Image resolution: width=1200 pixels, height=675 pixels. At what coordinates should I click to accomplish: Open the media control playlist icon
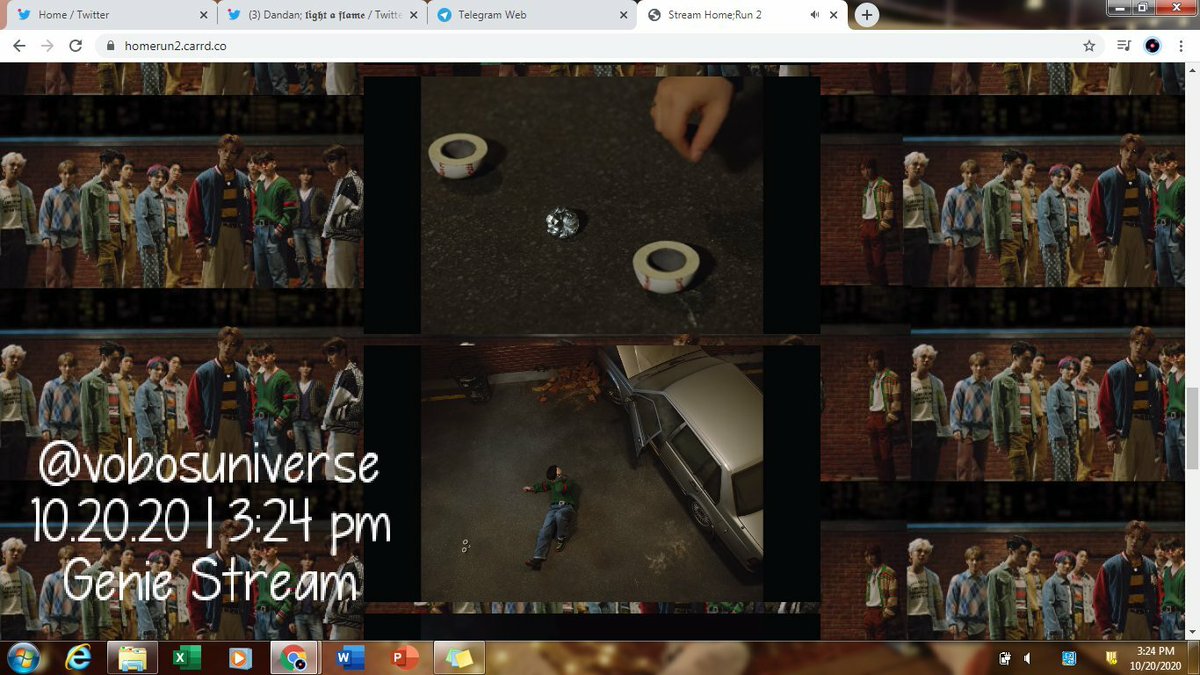point(1123,45)
